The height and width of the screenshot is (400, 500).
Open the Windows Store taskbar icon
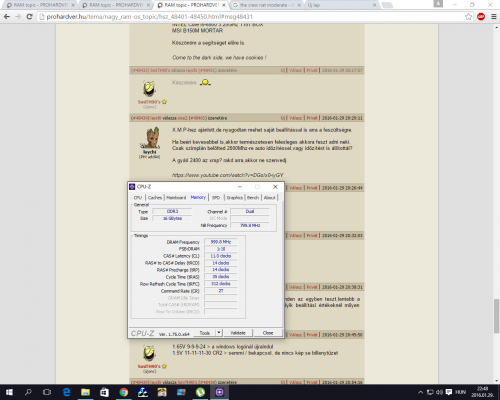104,392
